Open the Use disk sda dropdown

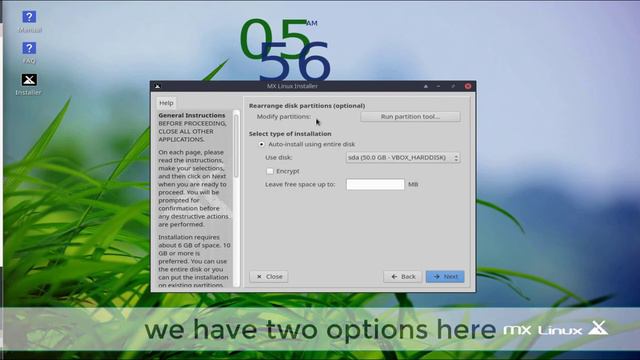403,158
